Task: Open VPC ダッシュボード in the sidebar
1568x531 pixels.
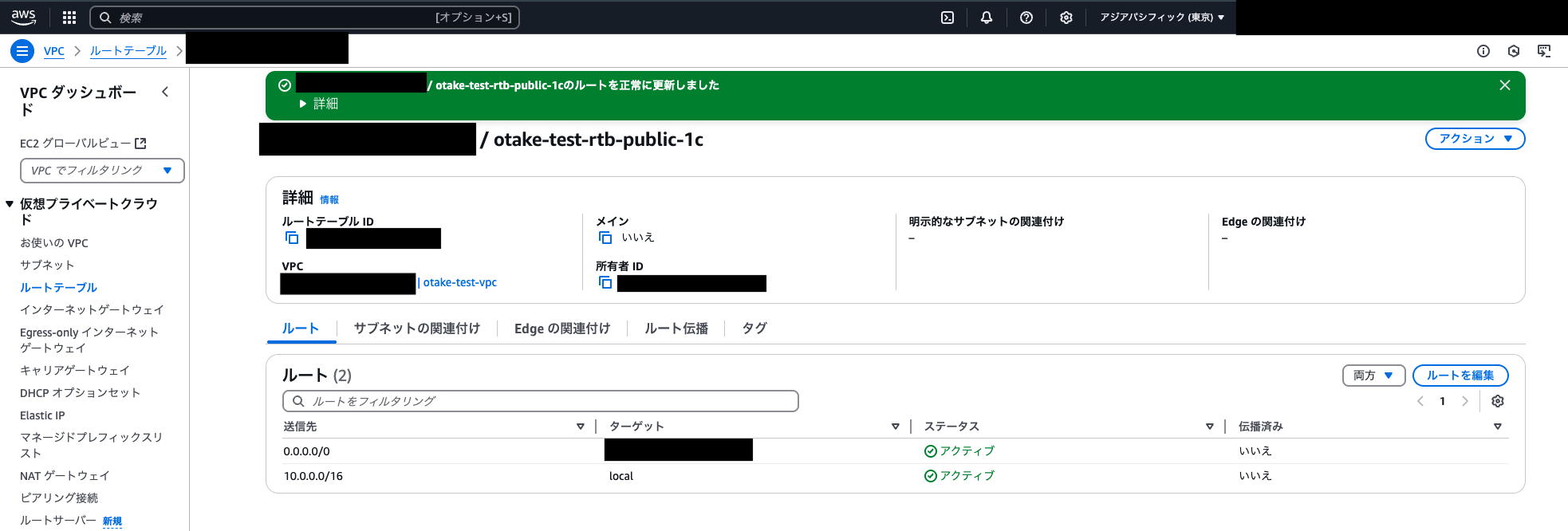Action: click(78, 100)
